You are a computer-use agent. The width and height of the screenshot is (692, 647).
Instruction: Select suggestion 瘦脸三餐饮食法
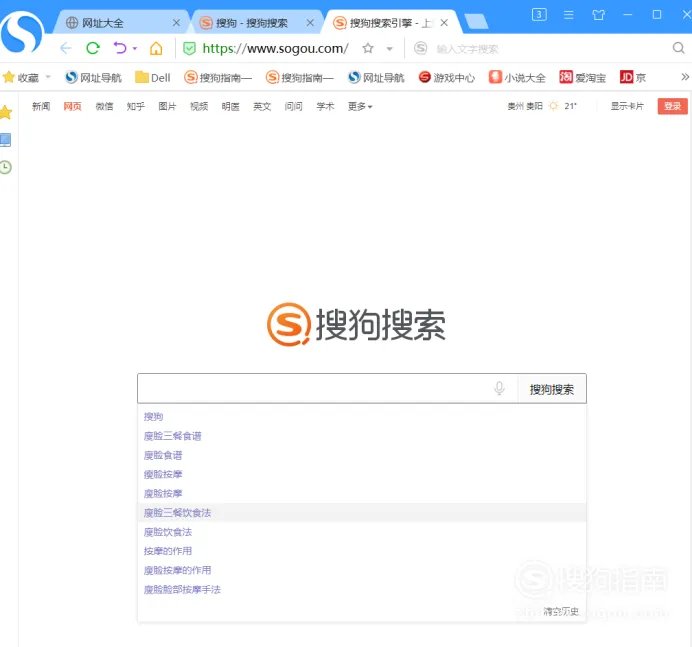[177, 512]
